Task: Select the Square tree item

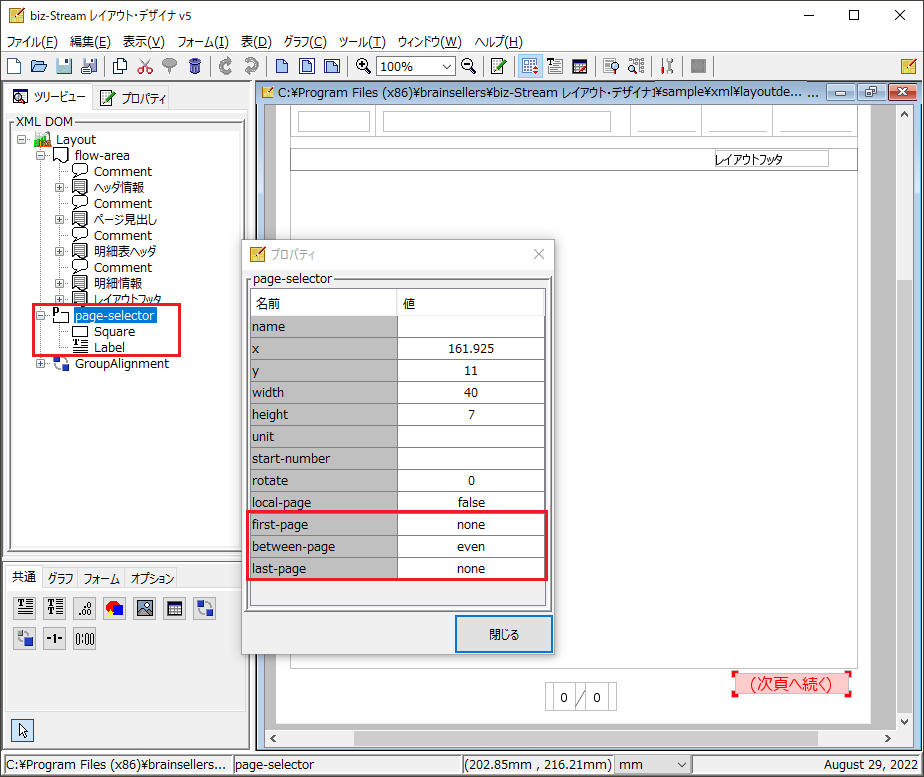Action: [114, 332]
